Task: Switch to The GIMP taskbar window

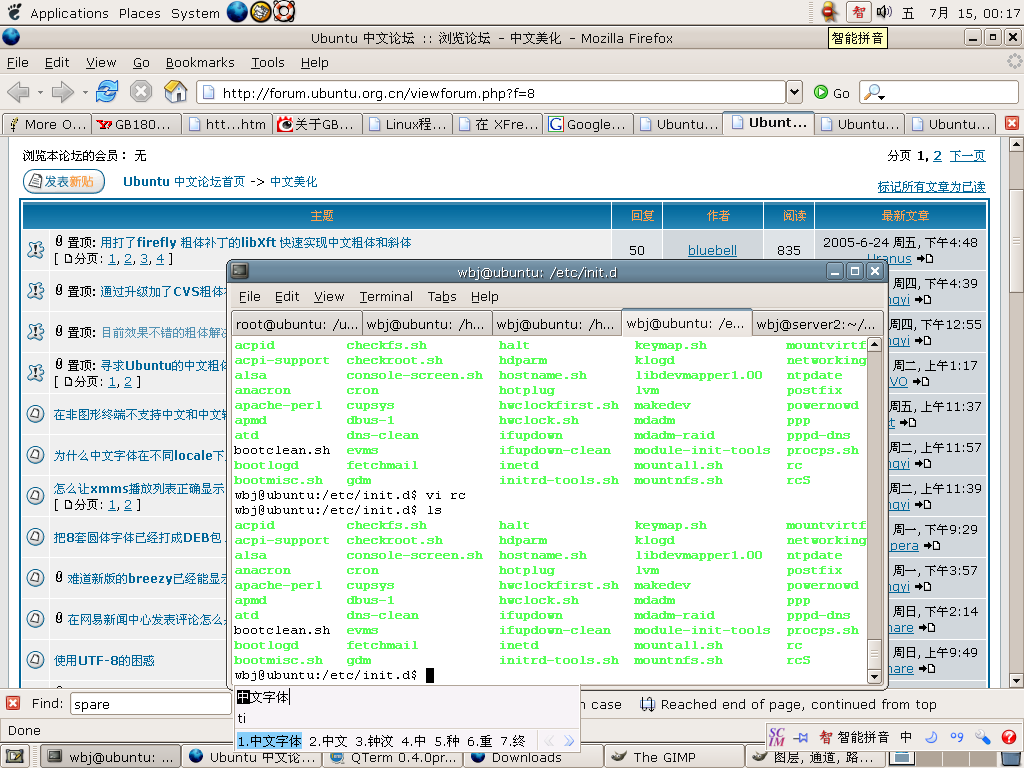Action: click(672, 758)
